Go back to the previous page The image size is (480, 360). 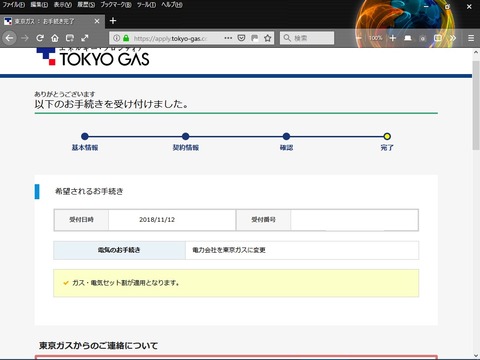[9, 38]
